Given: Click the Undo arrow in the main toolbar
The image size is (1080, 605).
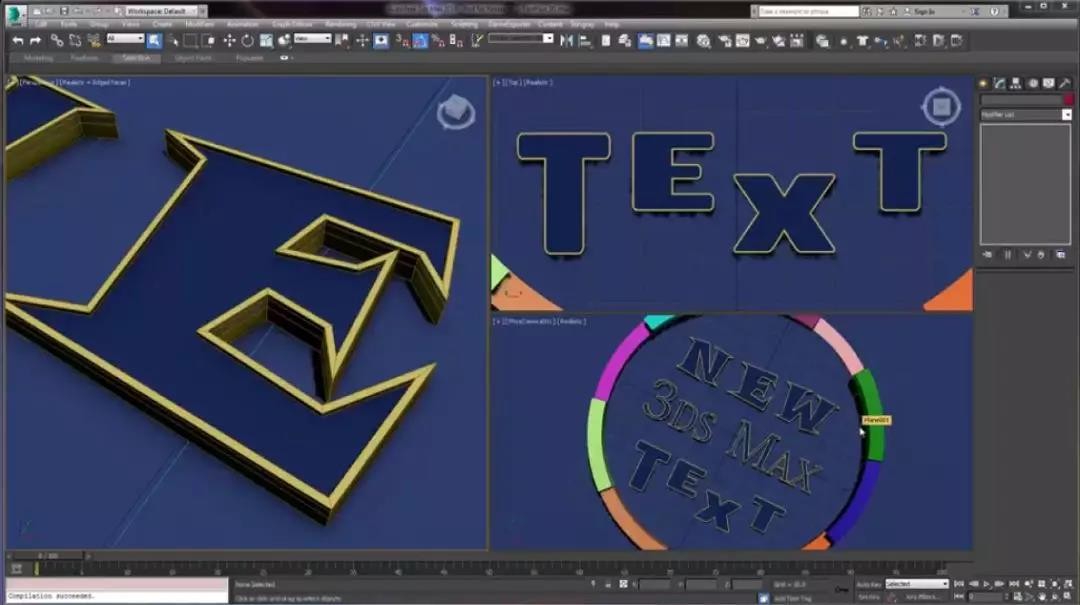Looking at the screenshot, I should [x=18, y=41].
